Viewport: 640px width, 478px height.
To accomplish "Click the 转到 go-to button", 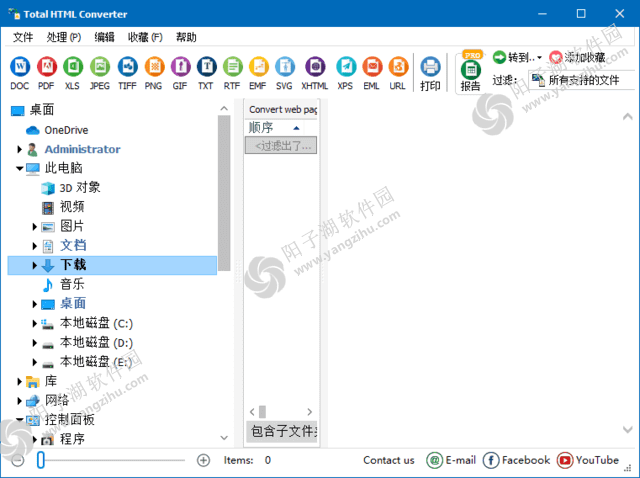I will 513,58.
